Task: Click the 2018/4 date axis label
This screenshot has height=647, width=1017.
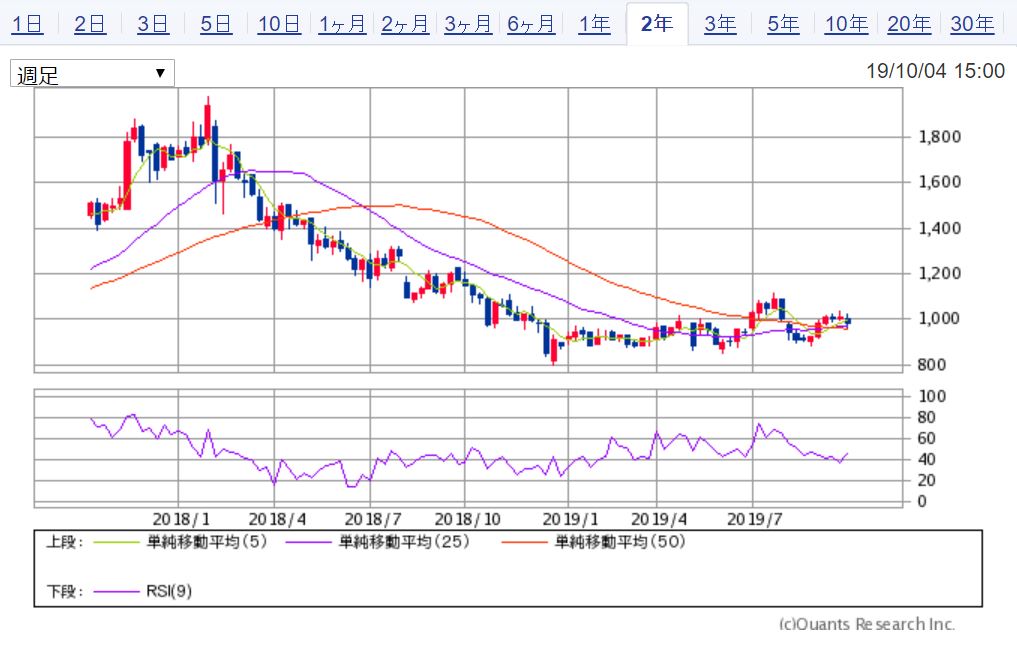Action: 278,519
